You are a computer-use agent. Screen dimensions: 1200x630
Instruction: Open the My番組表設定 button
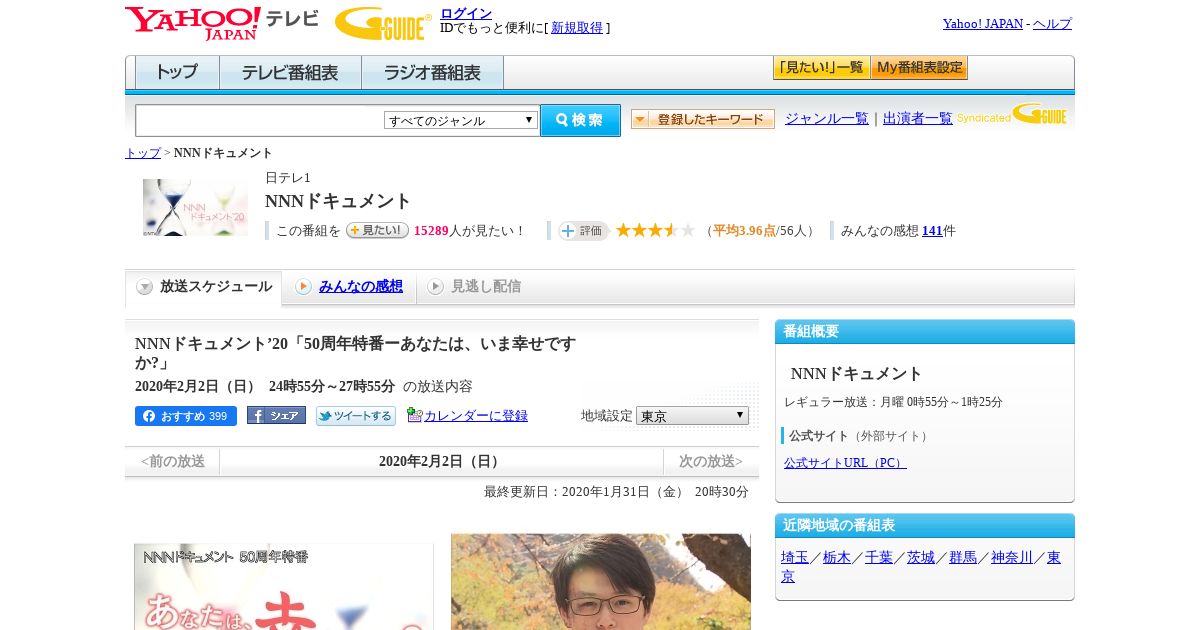pyautogui.click(x=919, y=68)
